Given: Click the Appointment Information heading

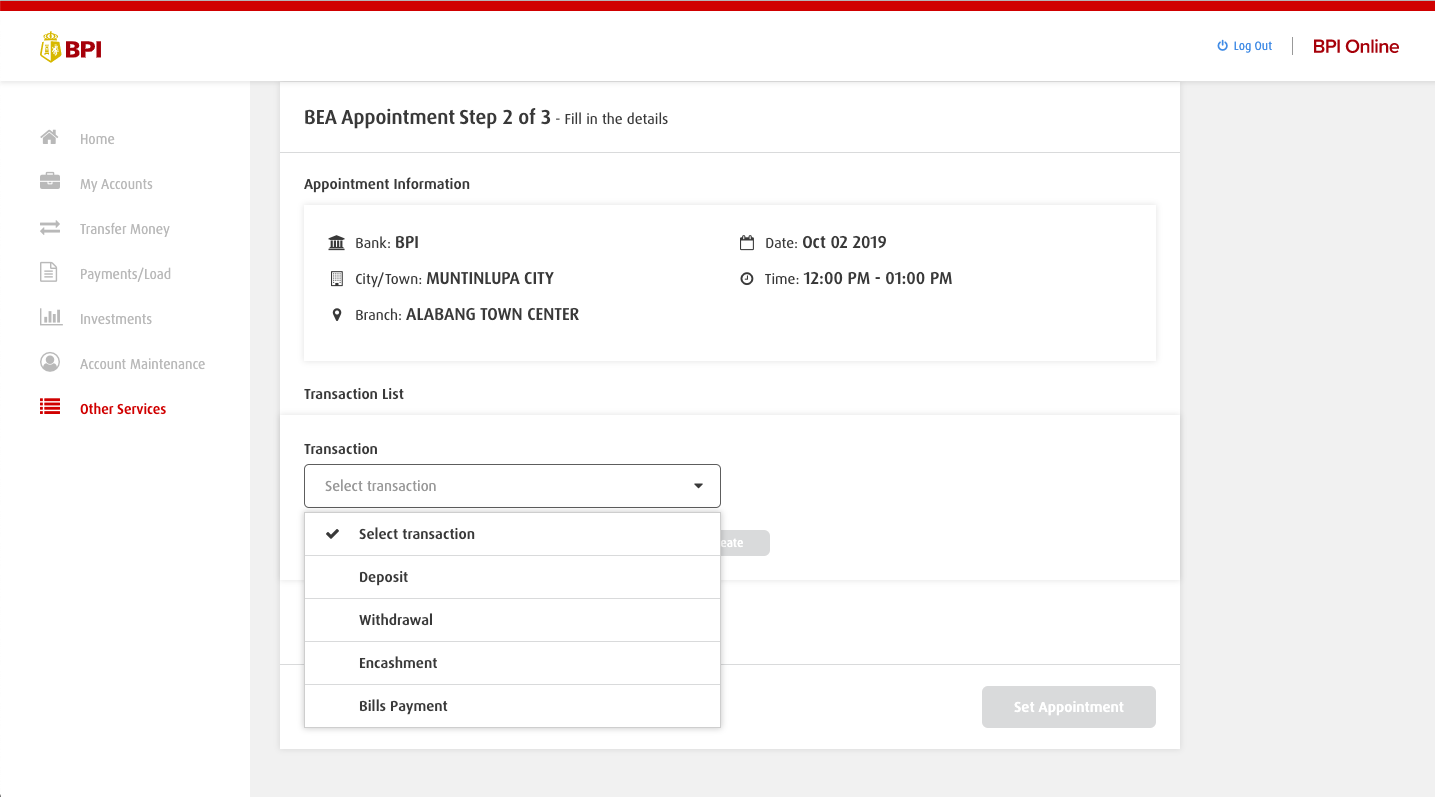Looking at the screenshot, I should click(x=387, y=184).
